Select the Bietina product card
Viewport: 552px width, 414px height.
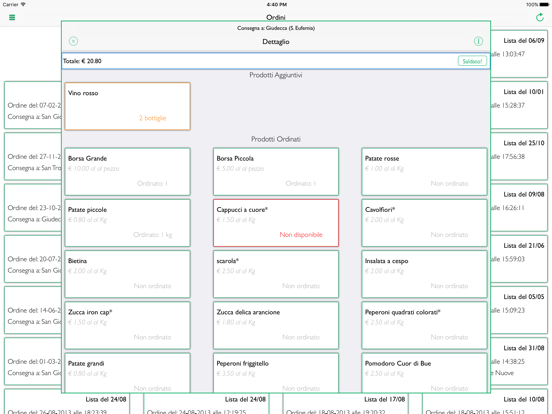pyautogui.click(x=127, y=274)
